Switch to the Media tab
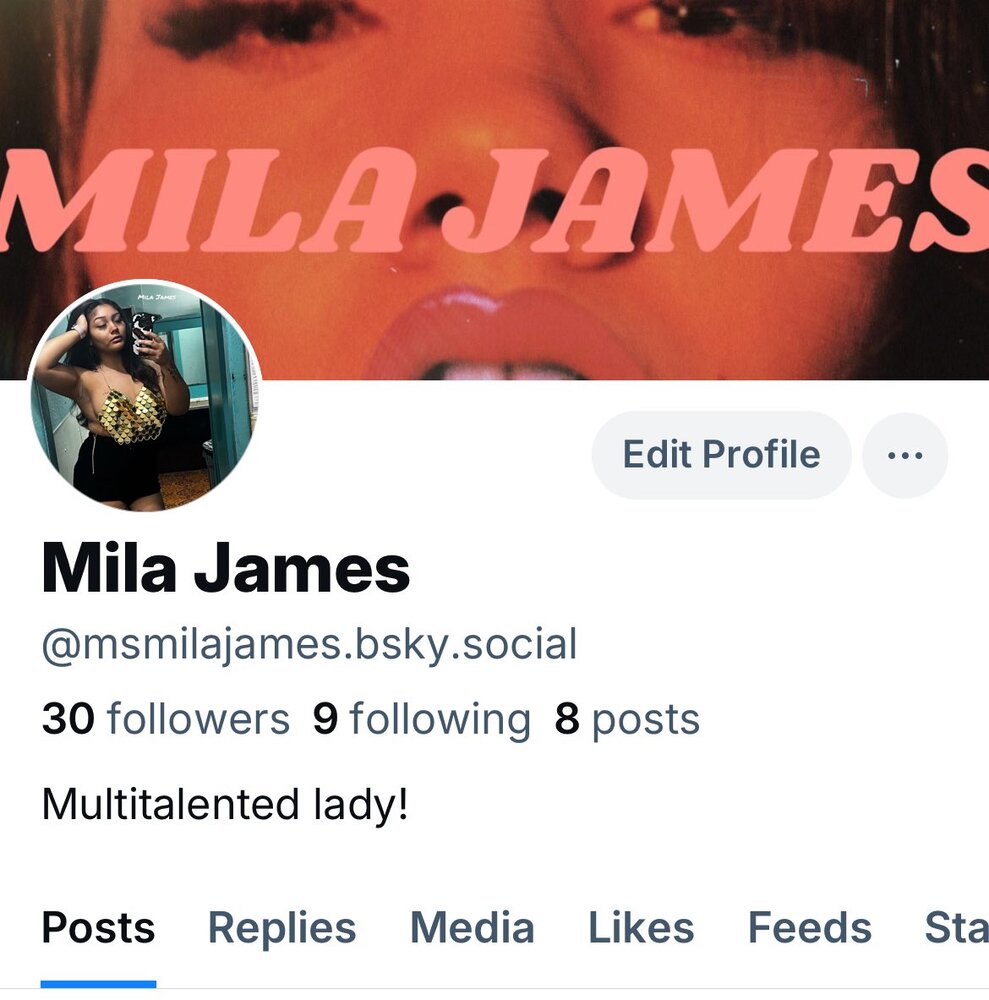 pos(472,928)
